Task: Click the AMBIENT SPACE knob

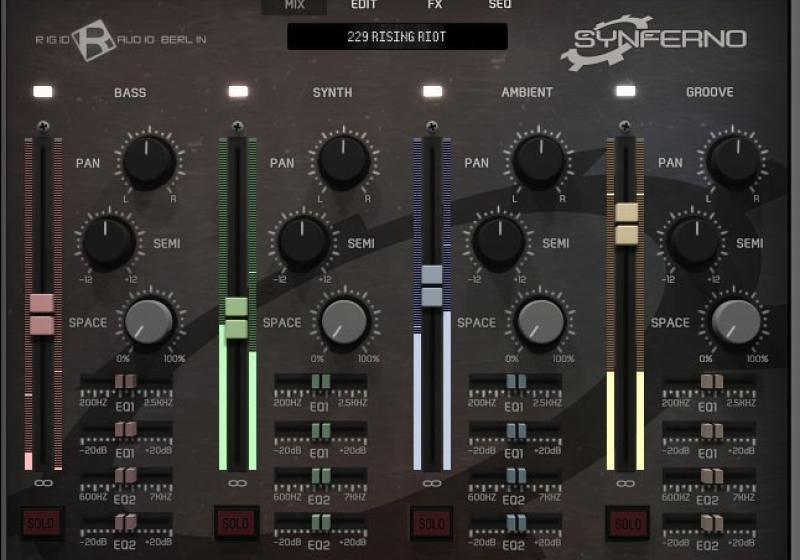Action: point(540,323)
